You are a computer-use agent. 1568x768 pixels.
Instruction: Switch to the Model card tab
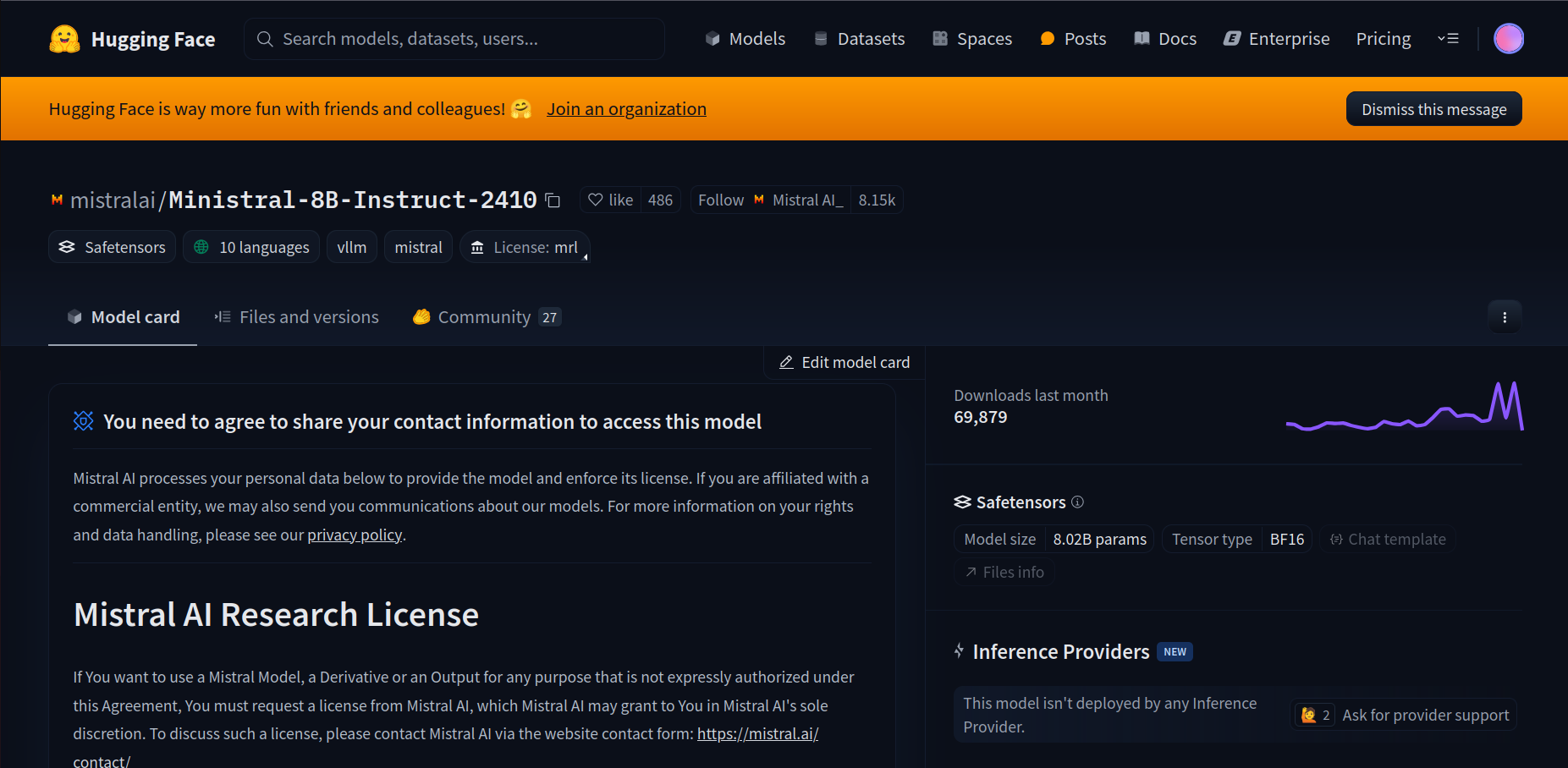tap(123, 317)
